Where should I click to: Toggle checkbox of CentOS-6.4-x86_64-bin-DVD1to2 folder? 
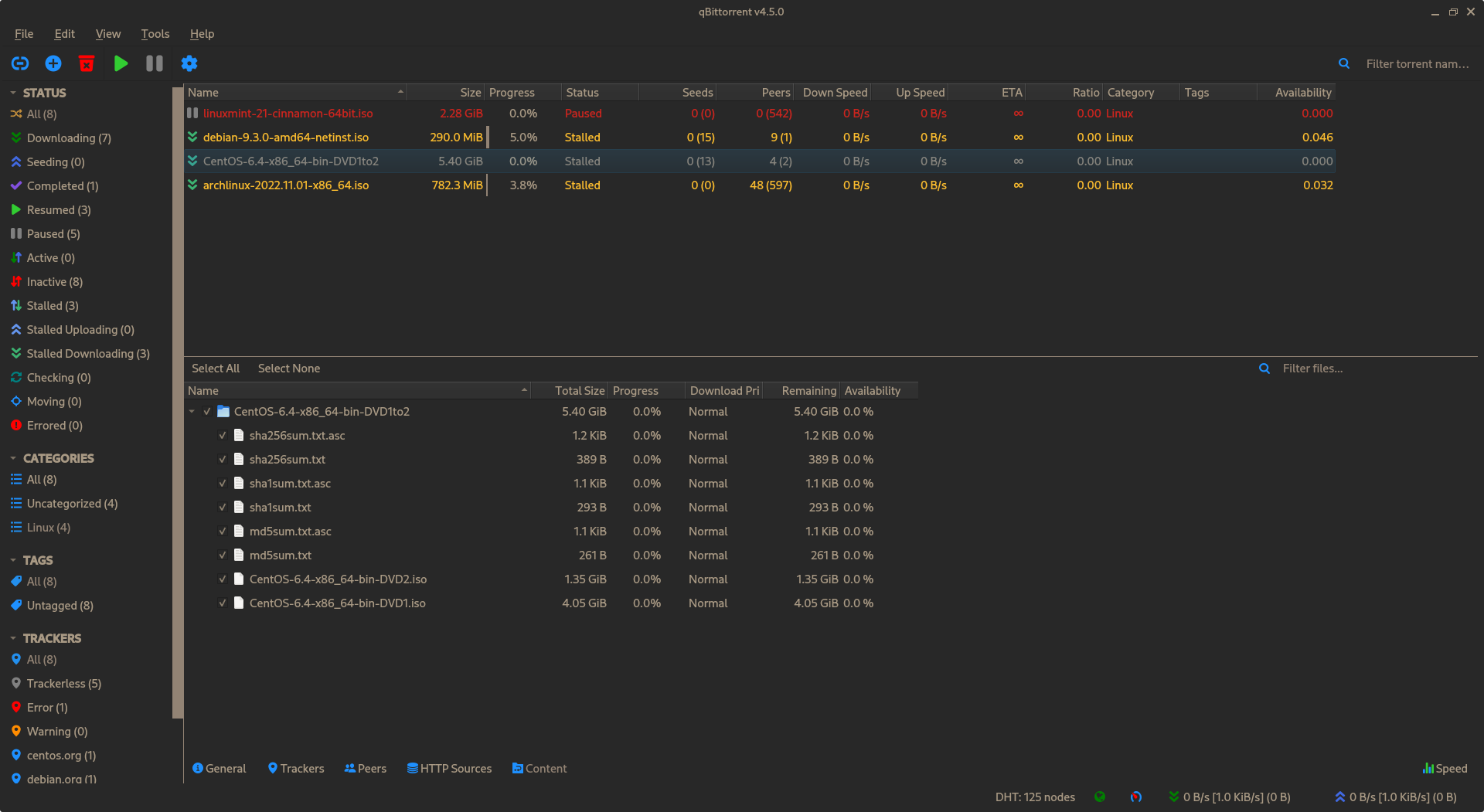[207, 411]
